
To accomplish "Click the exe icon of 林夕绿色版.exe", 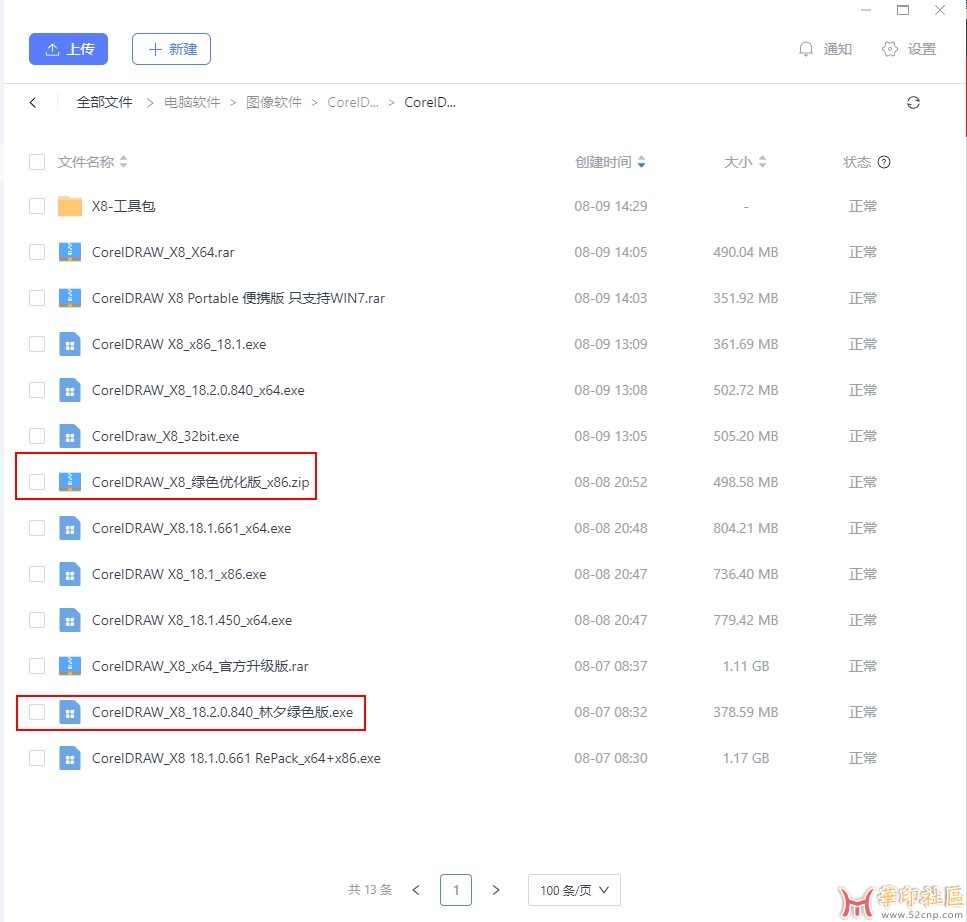I will pyautogui.click(x=70, y=712).
